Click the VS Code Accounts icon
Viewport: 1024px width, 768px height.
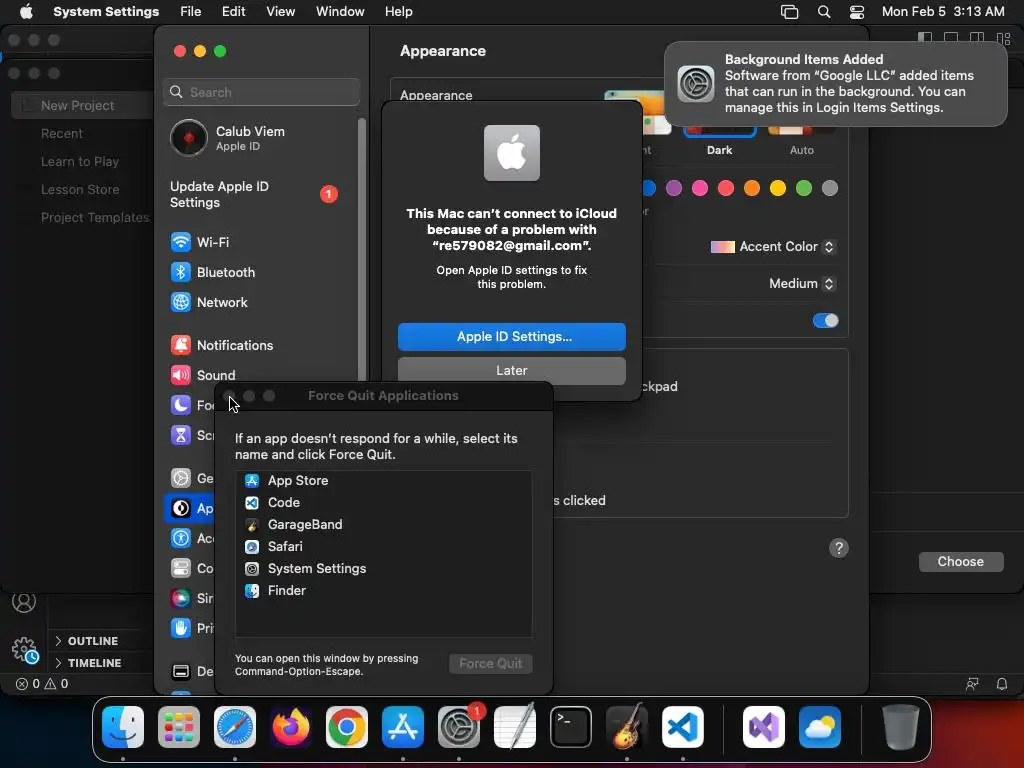point(24,602)
